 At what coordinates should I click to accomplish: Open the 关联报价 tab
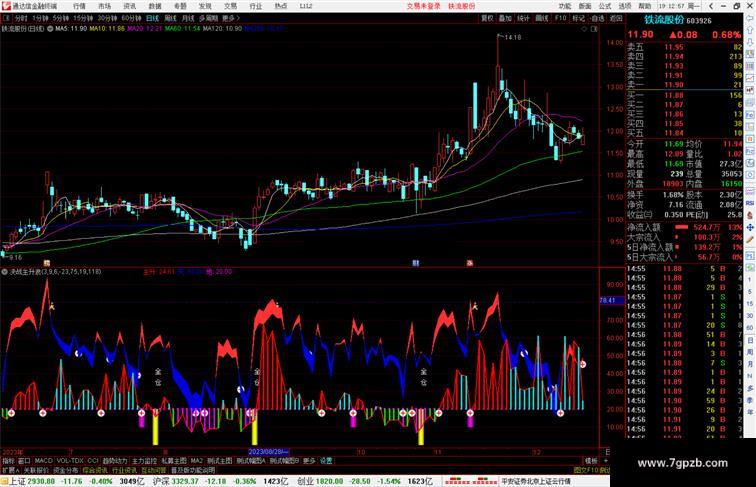click(x=36, y=470)
